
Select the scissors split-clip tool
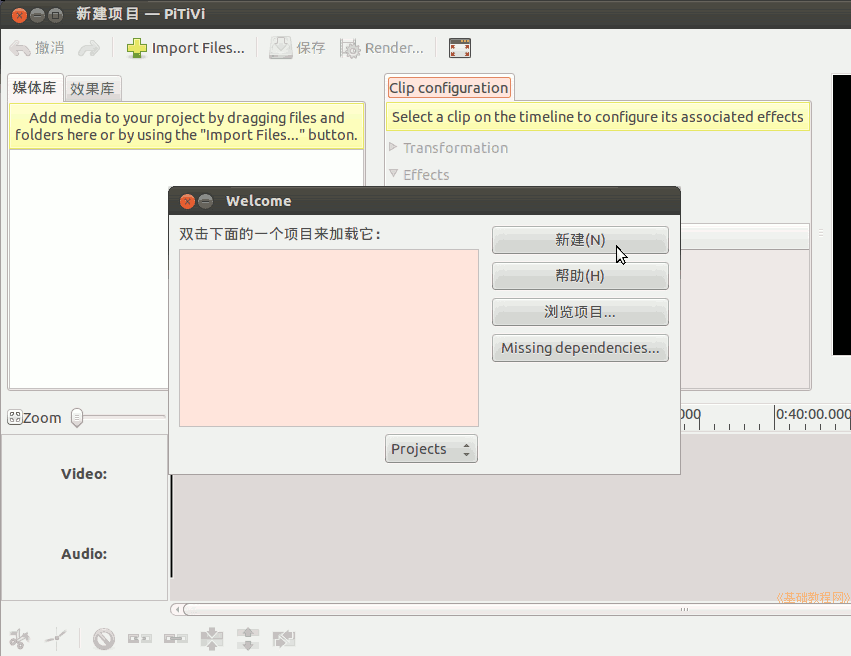[x=19, y=637]
